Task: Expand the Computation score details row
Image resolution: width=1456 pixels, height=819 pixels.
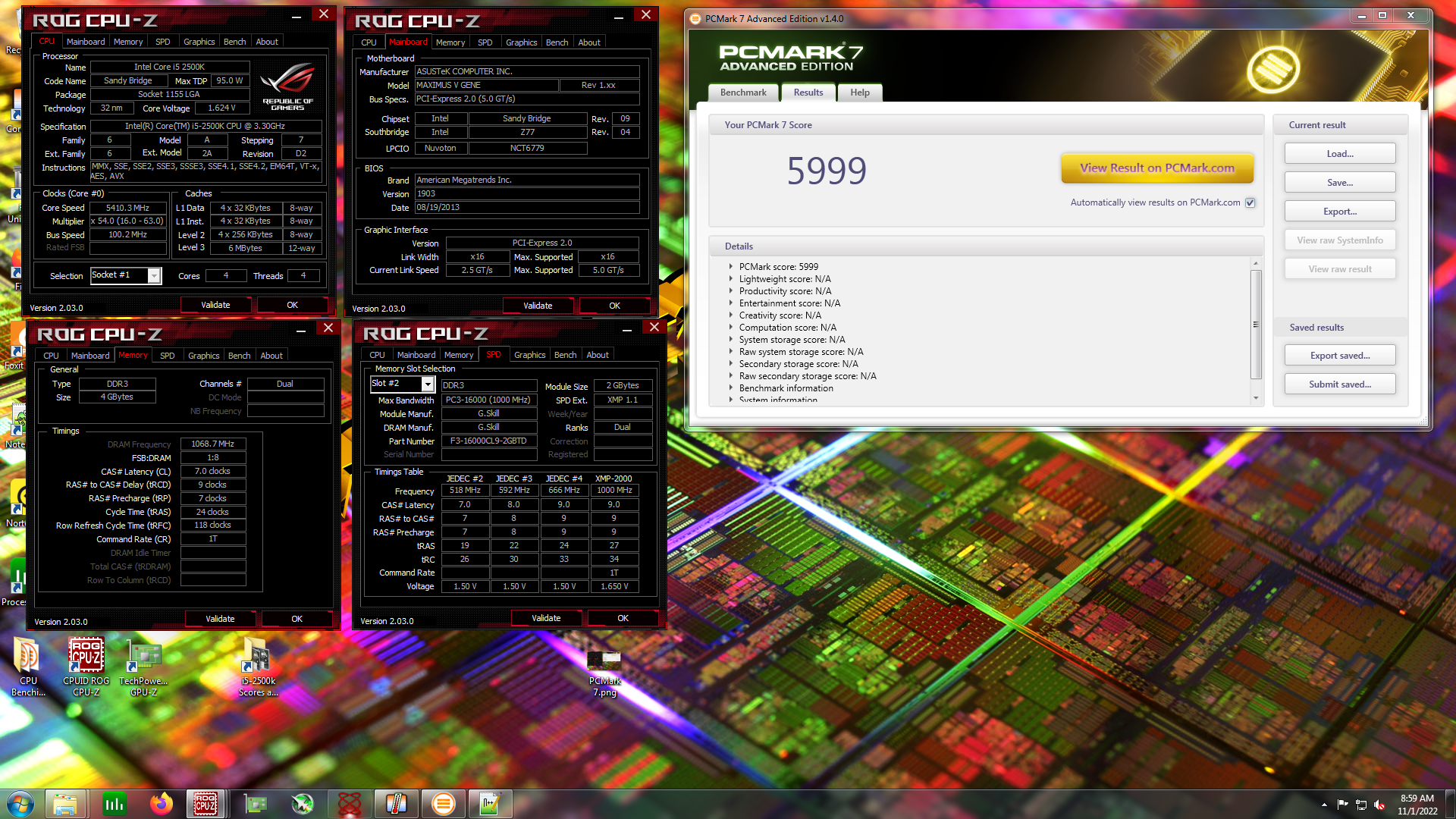Action: click(731, 328)
